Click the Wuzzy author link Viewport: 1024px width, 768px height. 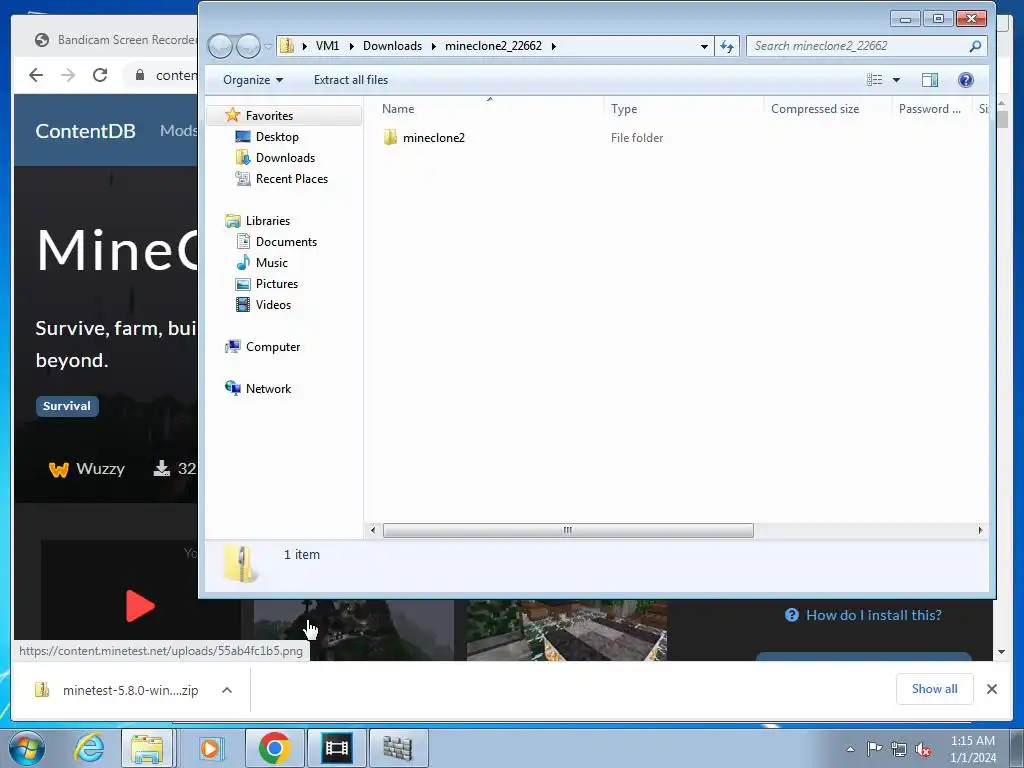coord(87,469)
